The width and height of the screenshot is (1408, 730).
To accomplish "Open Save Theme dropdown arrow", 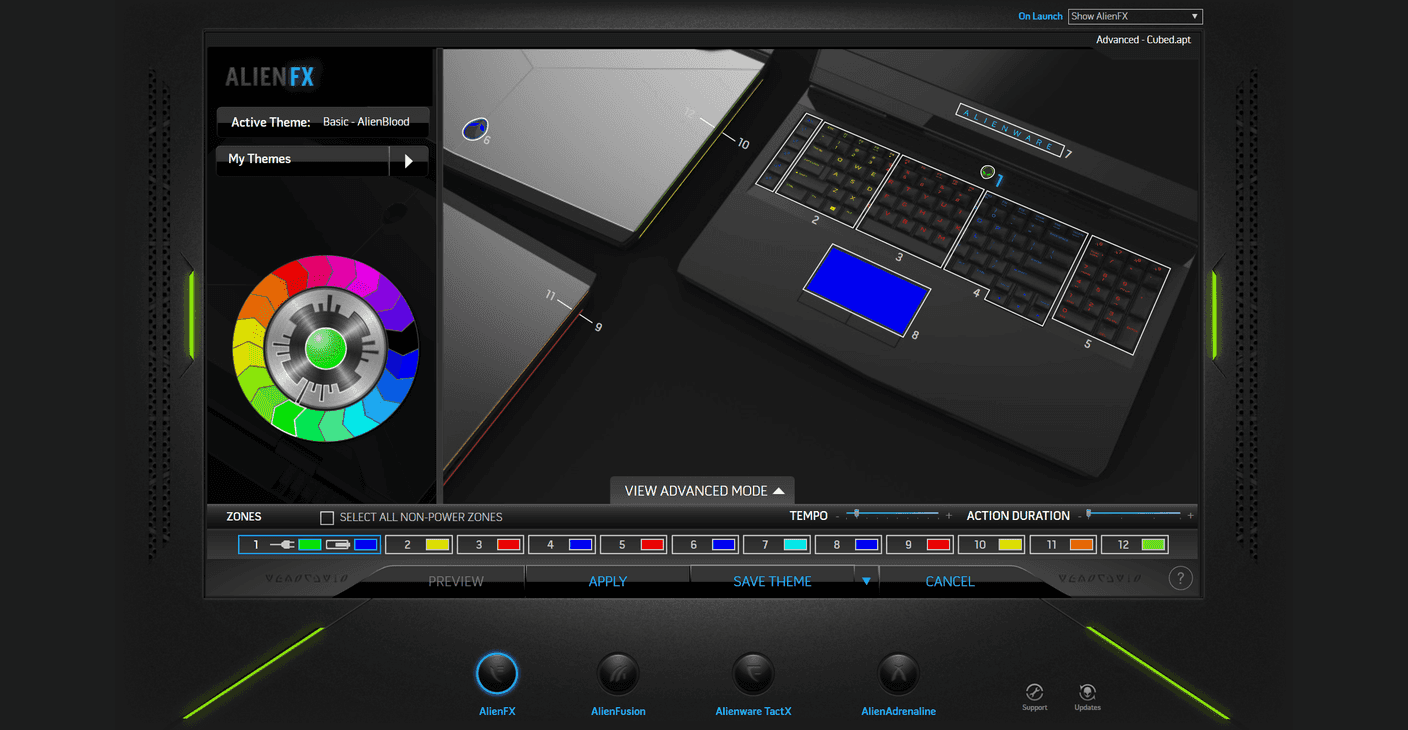I will pyautogui.click(x=866, y=581).
